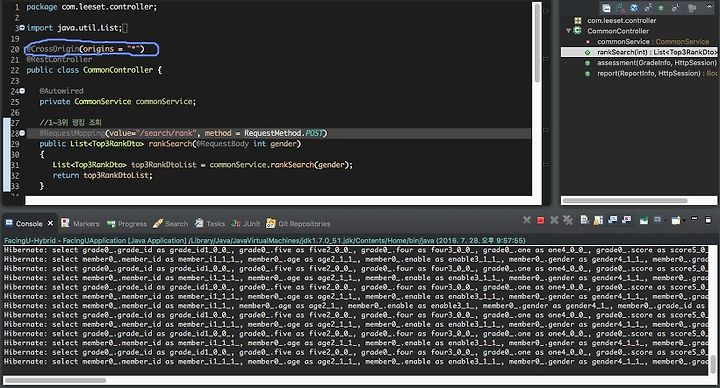Click the Tasks tab icon
Viewport: 720px width, 388px height.
coord(199,223)
